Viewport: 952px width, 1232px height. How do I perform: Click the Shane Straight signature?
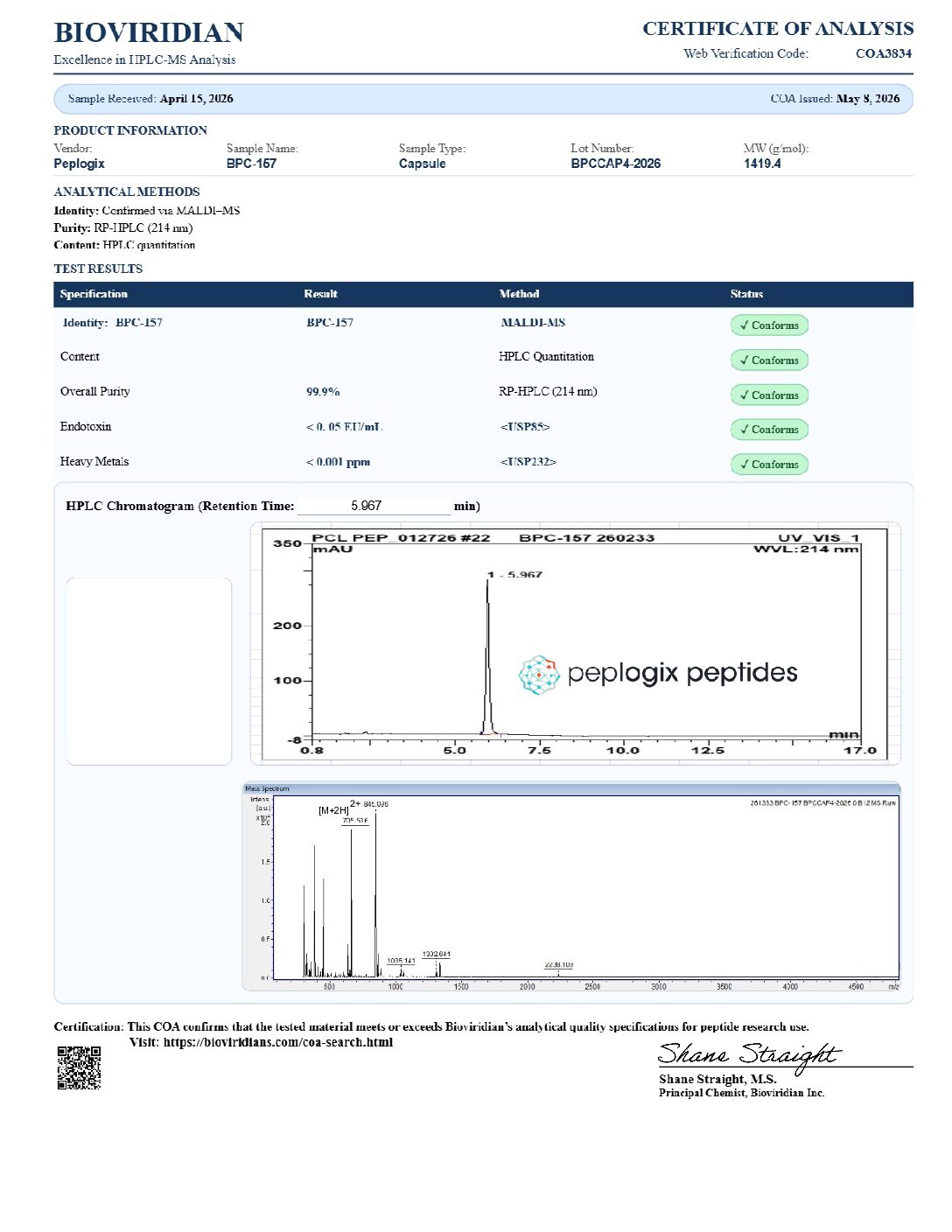[749, 1055]
